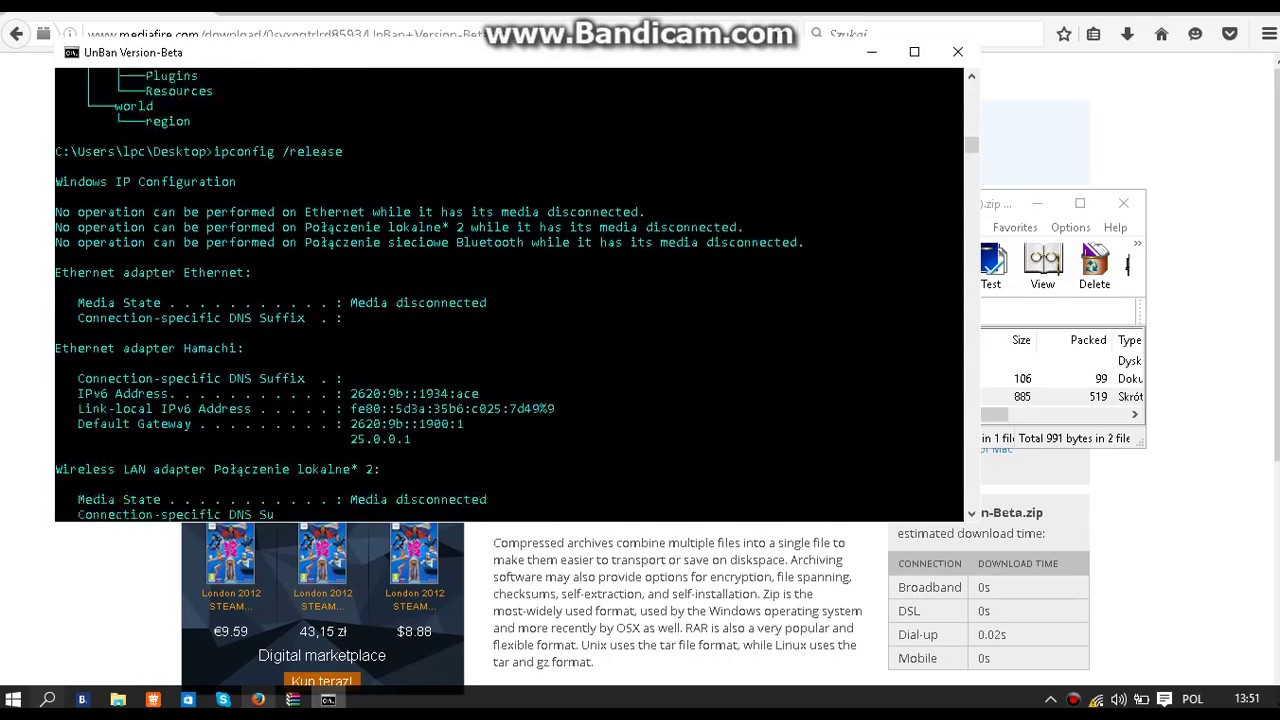
Task: Switch to WinRAR on the taskbar
Action: [293, 700]
